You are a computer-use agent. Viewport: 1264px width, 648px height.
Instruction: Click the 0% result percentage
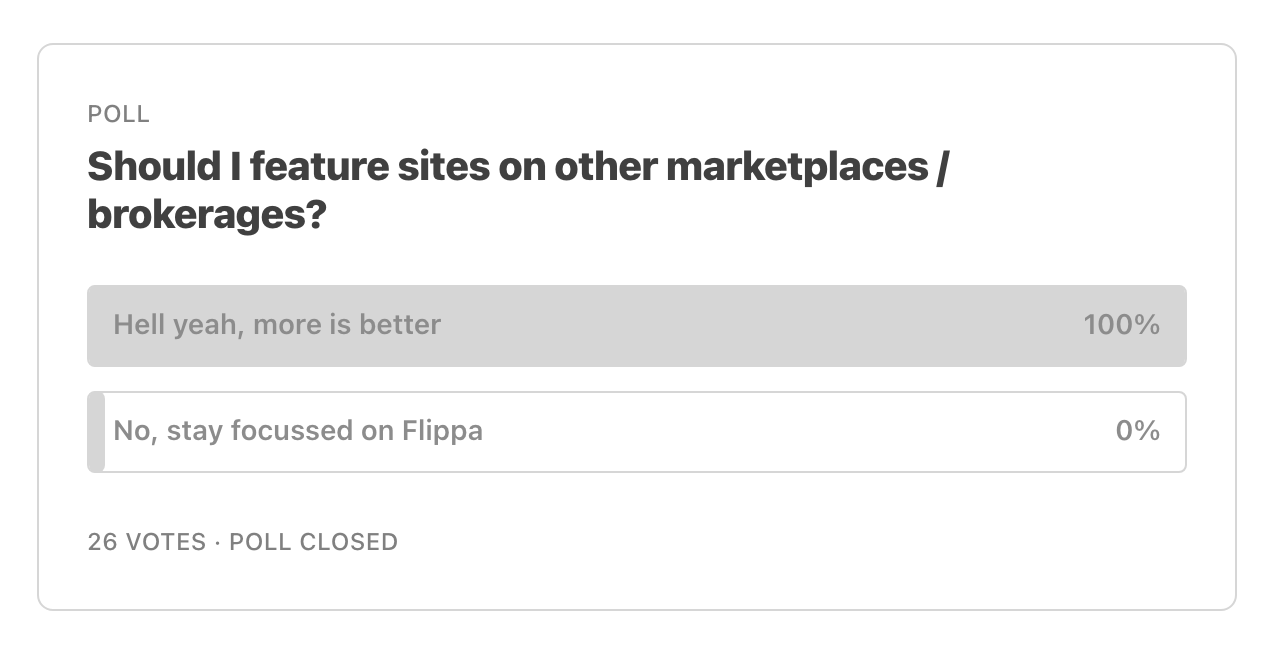[1138, 431]
